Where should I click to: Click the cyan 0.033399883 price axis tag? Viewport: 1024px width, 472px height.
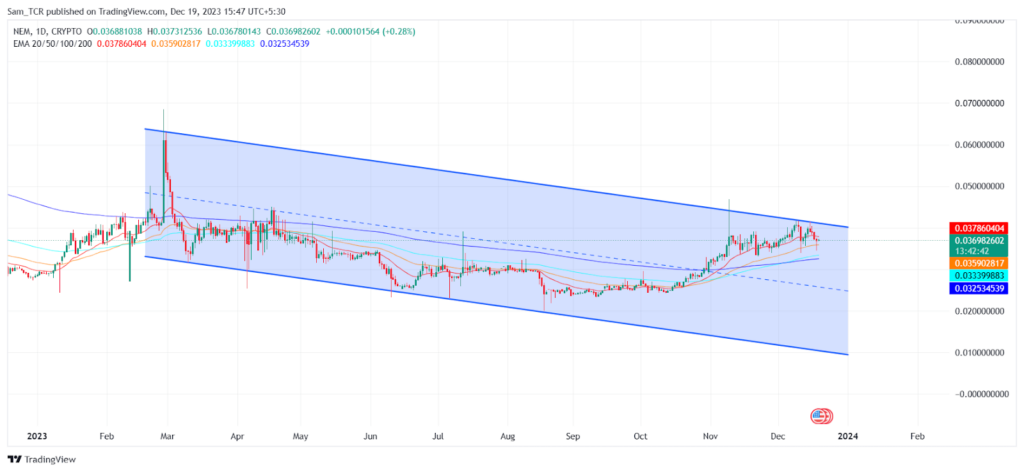click(977, 276)
